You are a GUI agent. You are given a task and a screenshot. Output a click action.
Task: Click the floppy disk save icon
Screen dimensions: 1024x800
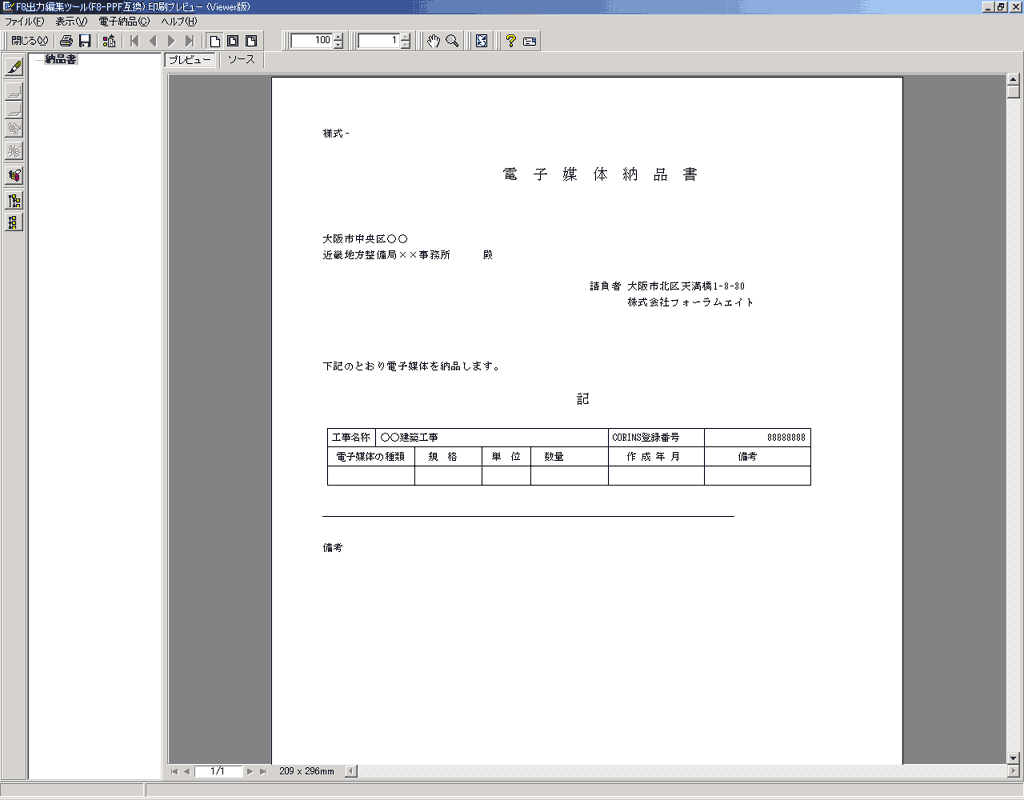pos(84,40)
